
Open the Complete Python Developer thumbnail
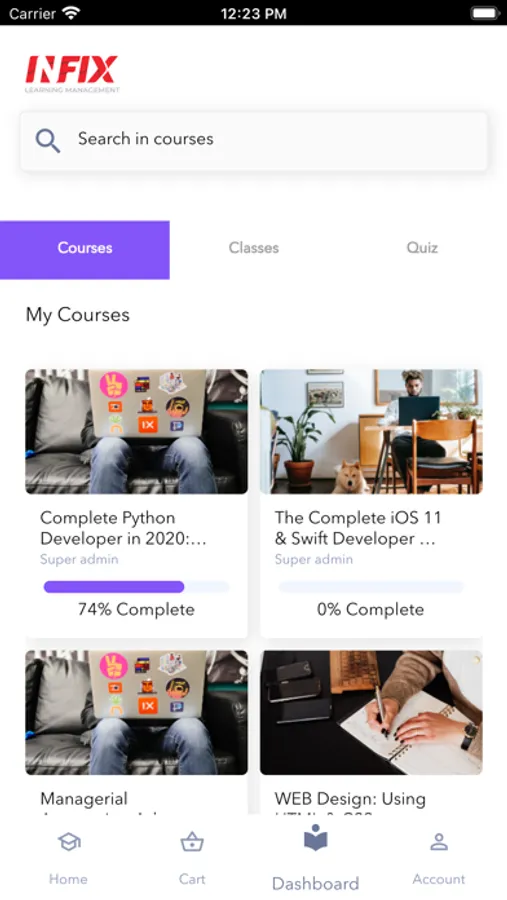137,432
